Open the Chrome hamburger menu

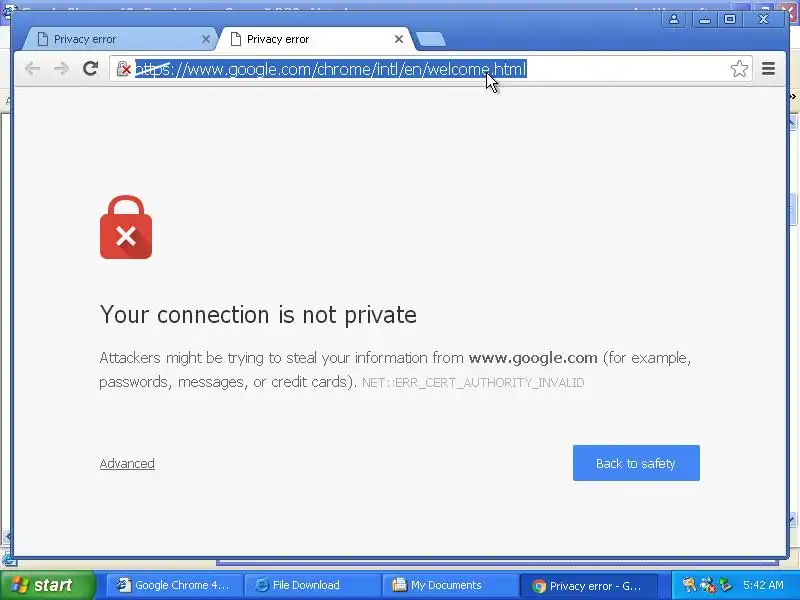pos(768,68)
